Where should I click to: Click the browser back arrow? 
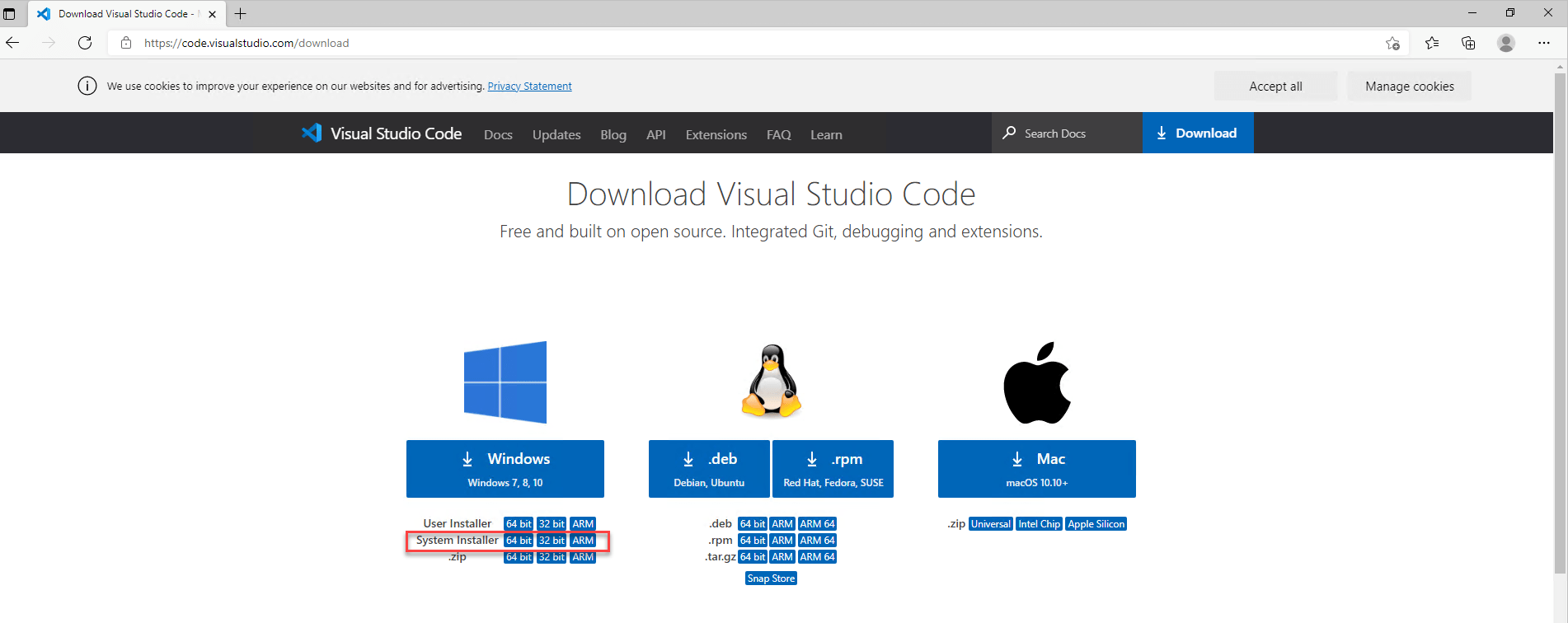tap(12, 43)
